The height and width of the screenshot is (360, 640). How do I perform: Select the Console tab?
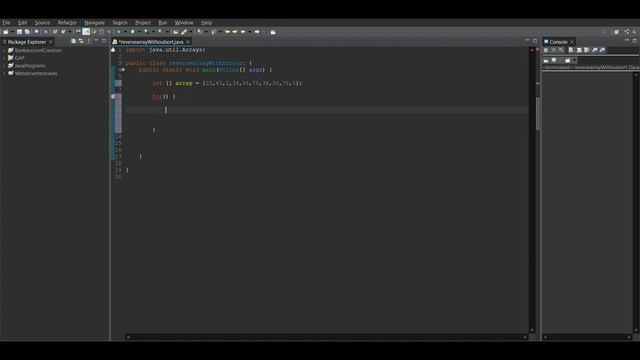point(558,42)
